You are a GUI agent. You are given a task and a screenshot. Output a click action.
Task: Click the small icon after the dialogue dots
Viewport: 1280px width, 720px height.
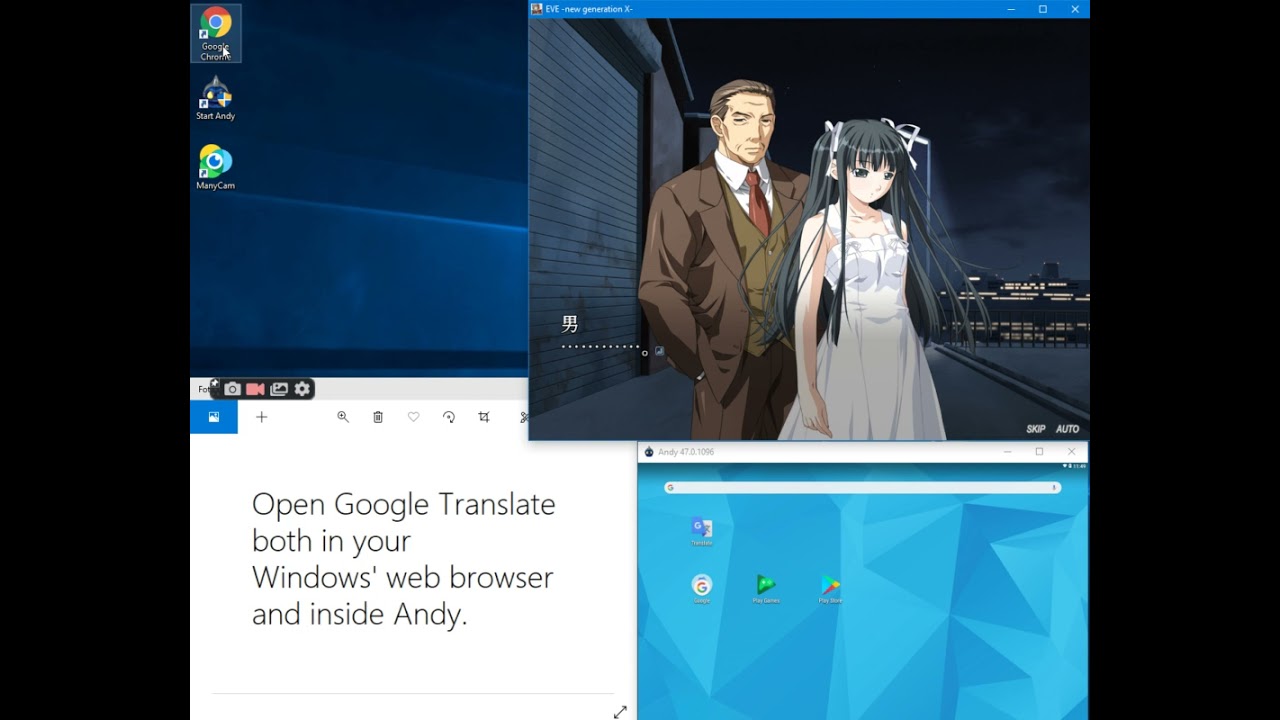(x=659, y=351)
